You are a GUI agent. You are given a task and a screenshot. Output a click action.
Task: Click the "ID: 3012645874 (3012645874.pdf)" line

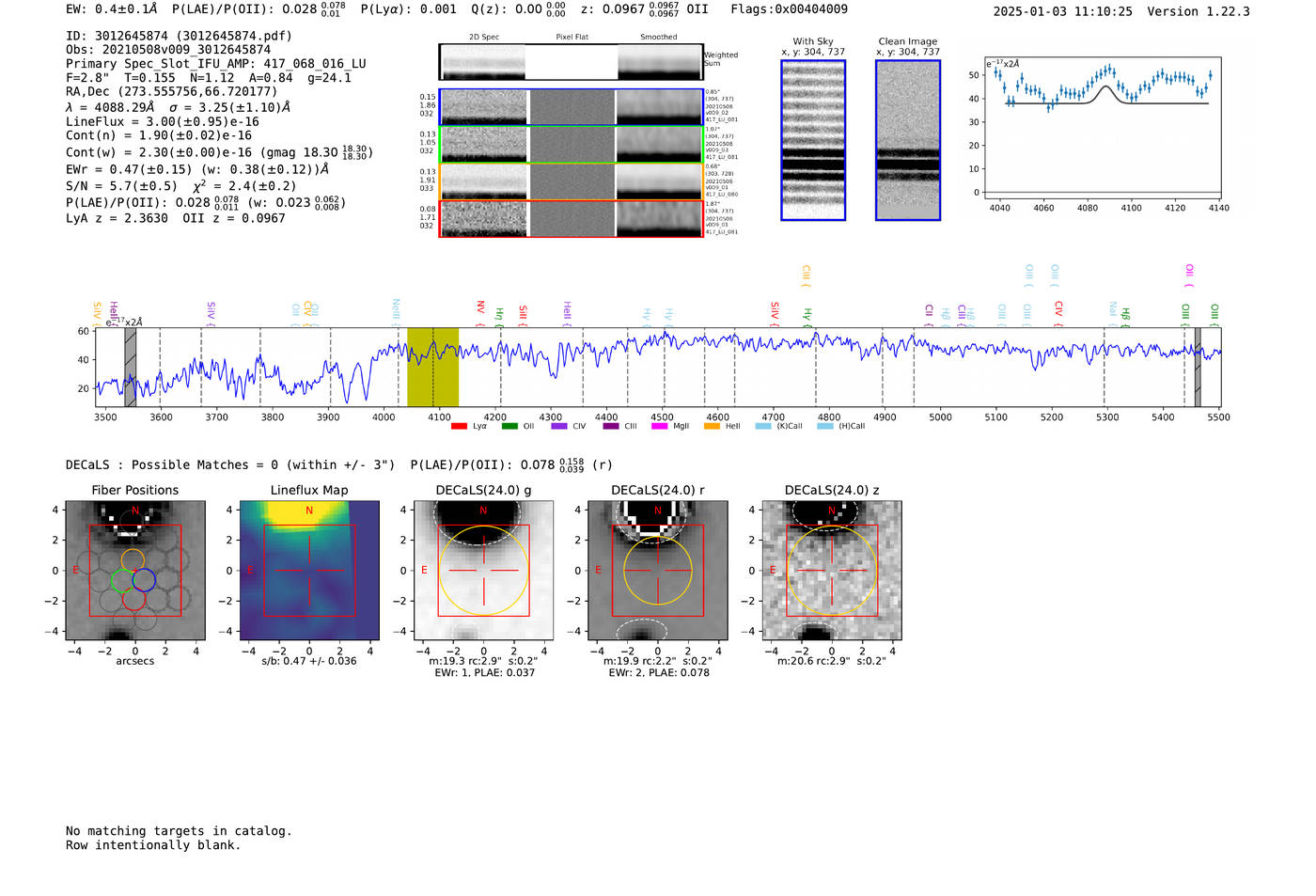click(179, 36)
